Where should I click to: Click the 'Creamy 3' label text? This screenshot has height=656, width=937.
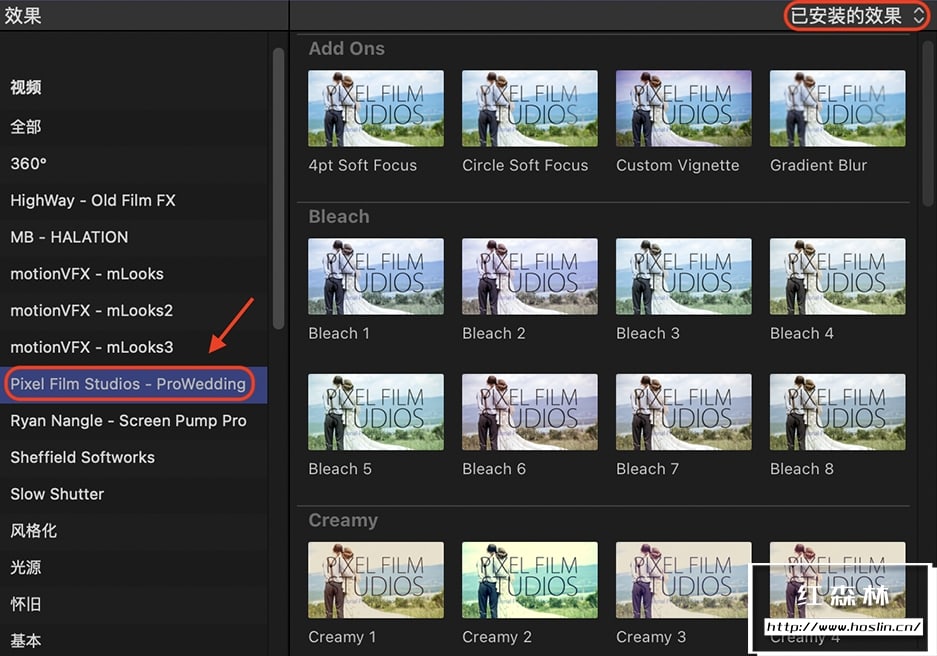(x=651, y=637)
